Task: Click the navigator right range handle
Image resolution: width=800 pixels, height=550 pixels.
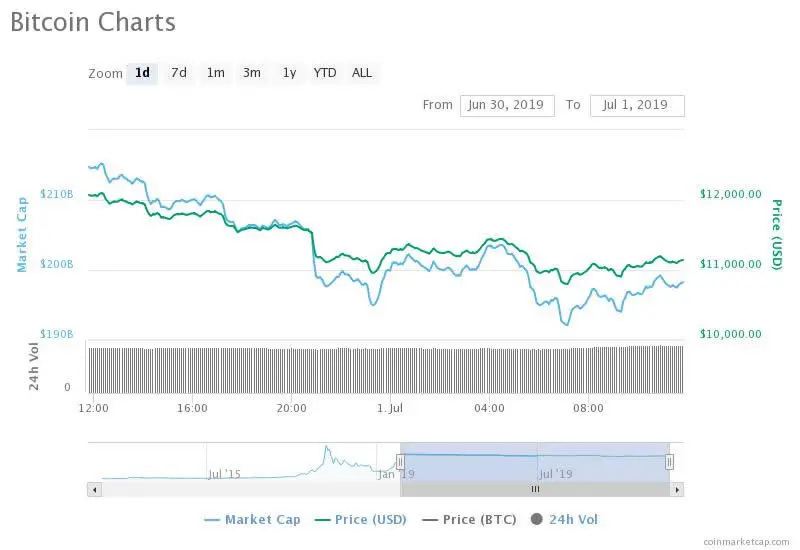Action: tap(669, 461)
